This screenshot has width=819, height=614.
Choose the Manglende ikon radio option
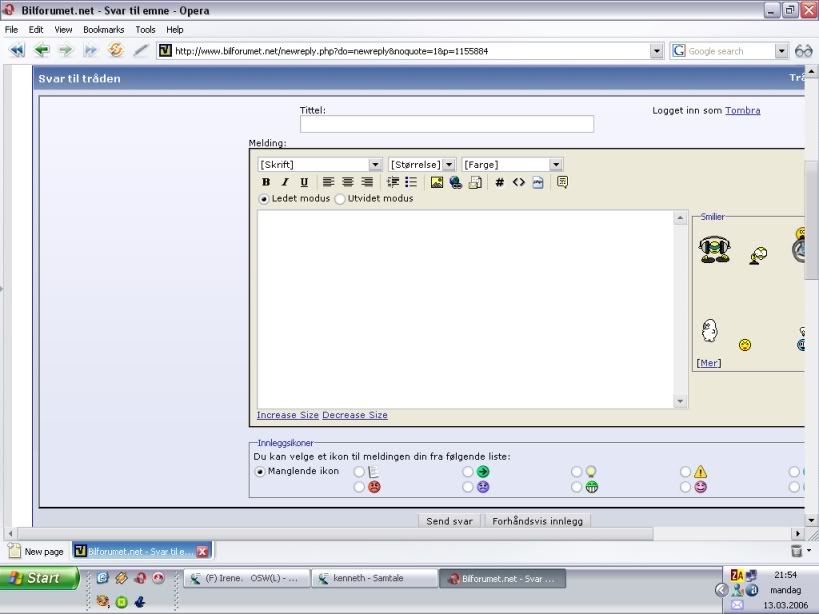(x=261, y=472)
